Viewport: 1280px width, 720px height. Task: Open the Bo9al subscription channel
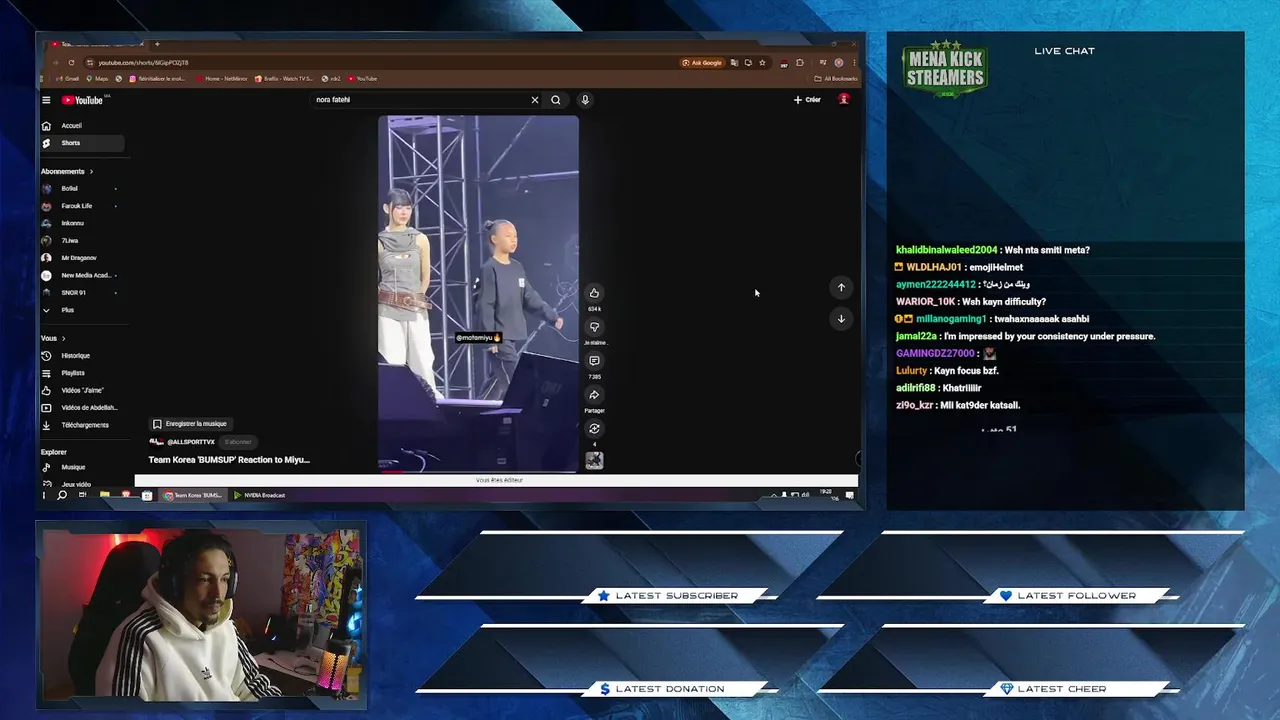point(82,188)
